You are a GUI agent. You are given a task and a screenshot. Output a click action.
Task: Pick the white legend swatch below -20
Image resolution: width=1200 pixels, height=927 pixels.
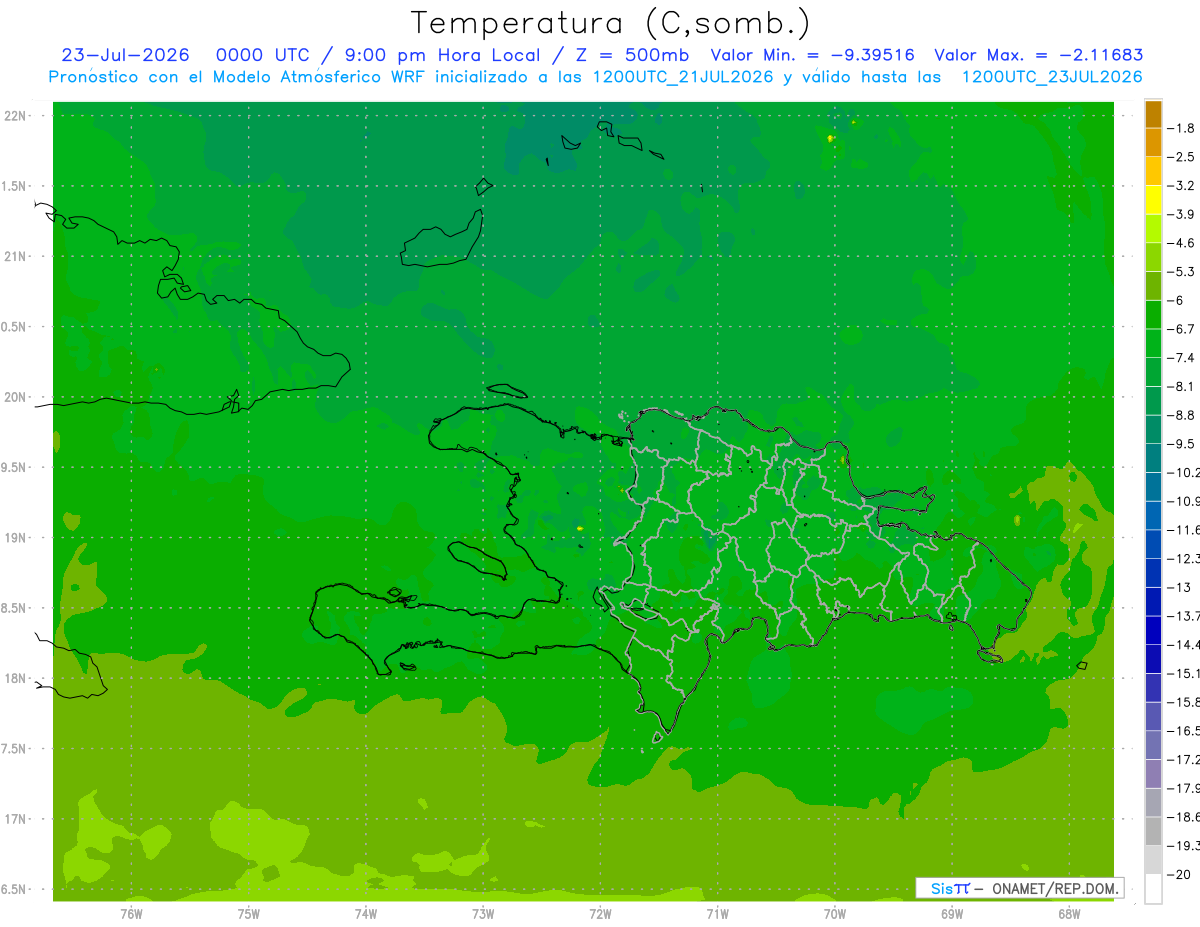click(x=1153, y=889)
